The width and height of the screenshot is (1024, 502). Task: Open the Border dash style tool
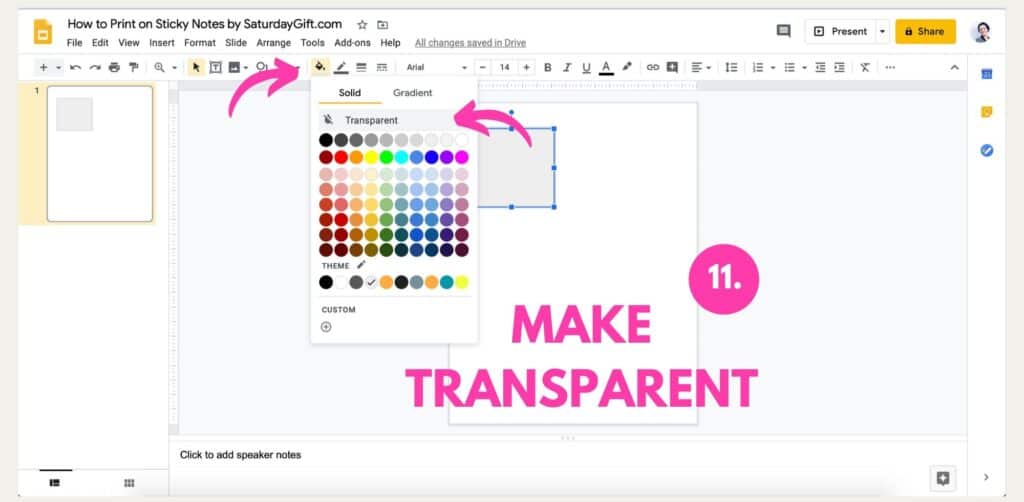[x=382, y=67]
